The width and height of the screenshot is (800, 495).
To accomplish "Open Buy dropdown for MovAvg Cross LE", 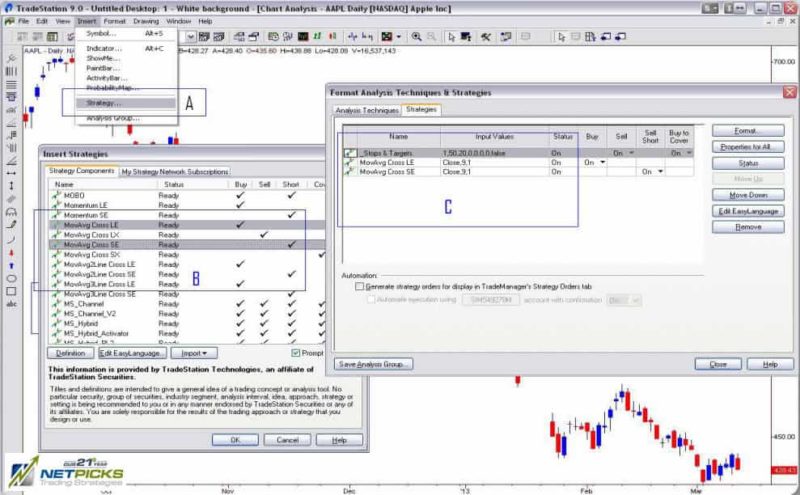I will (x=603, y=162).
